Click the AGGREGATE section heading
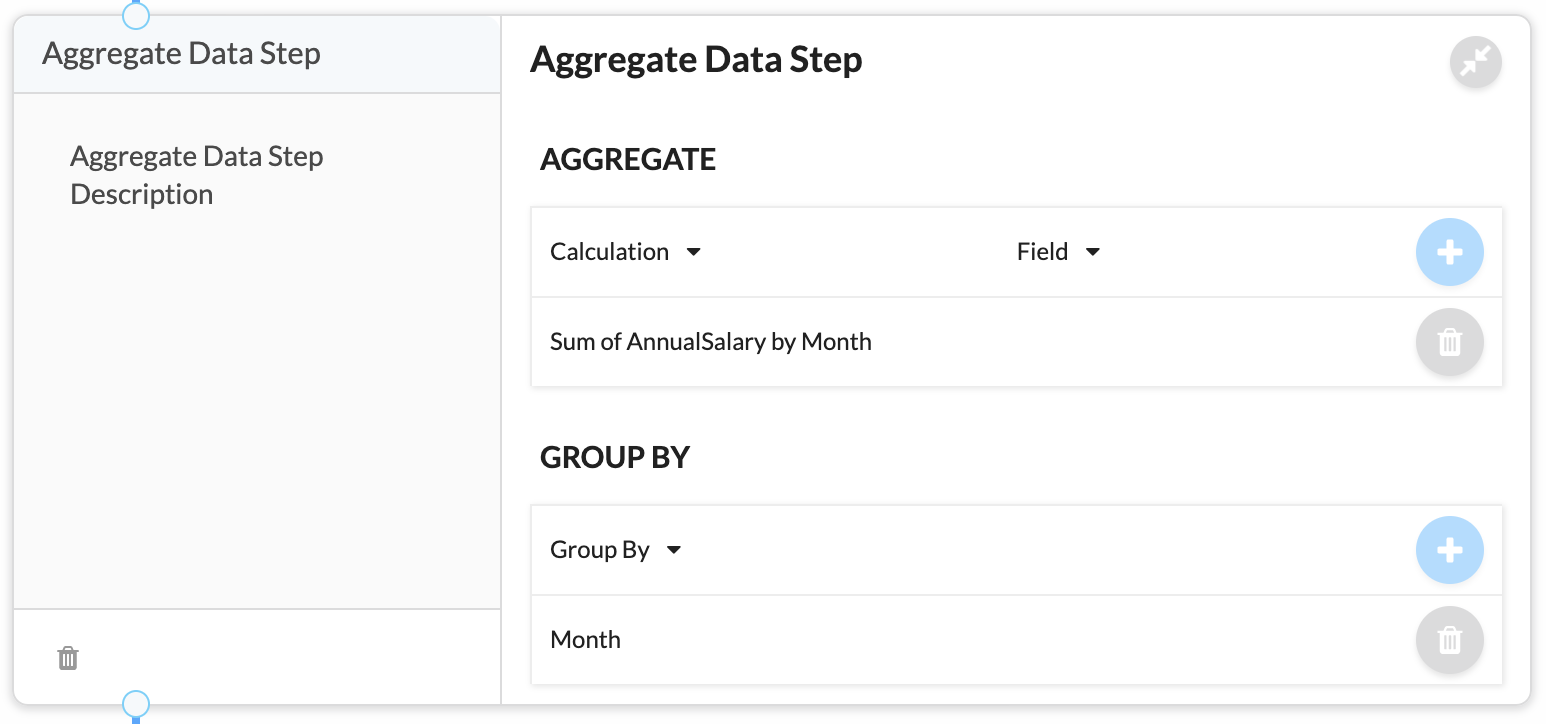The width and height of the screenshot is (1546, 724). click(628, 159)
